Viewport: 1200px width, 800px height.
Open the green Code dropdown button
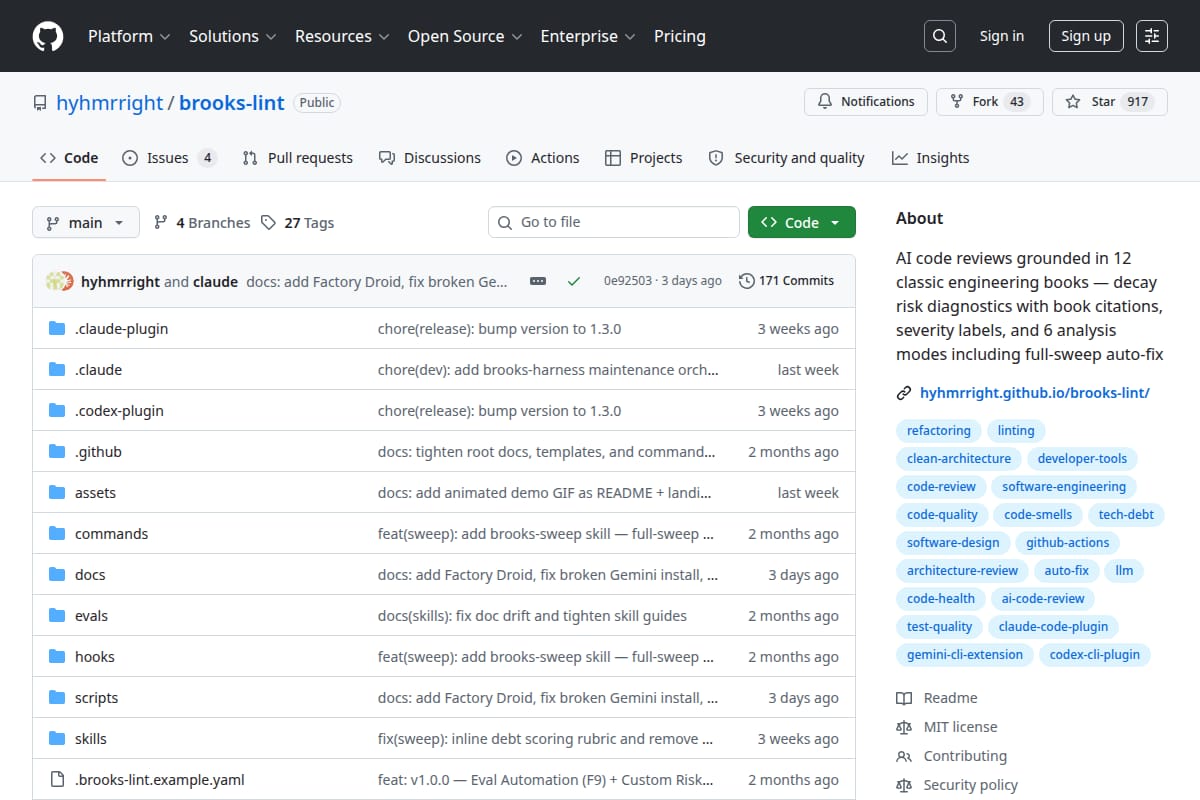coord(802,223)
